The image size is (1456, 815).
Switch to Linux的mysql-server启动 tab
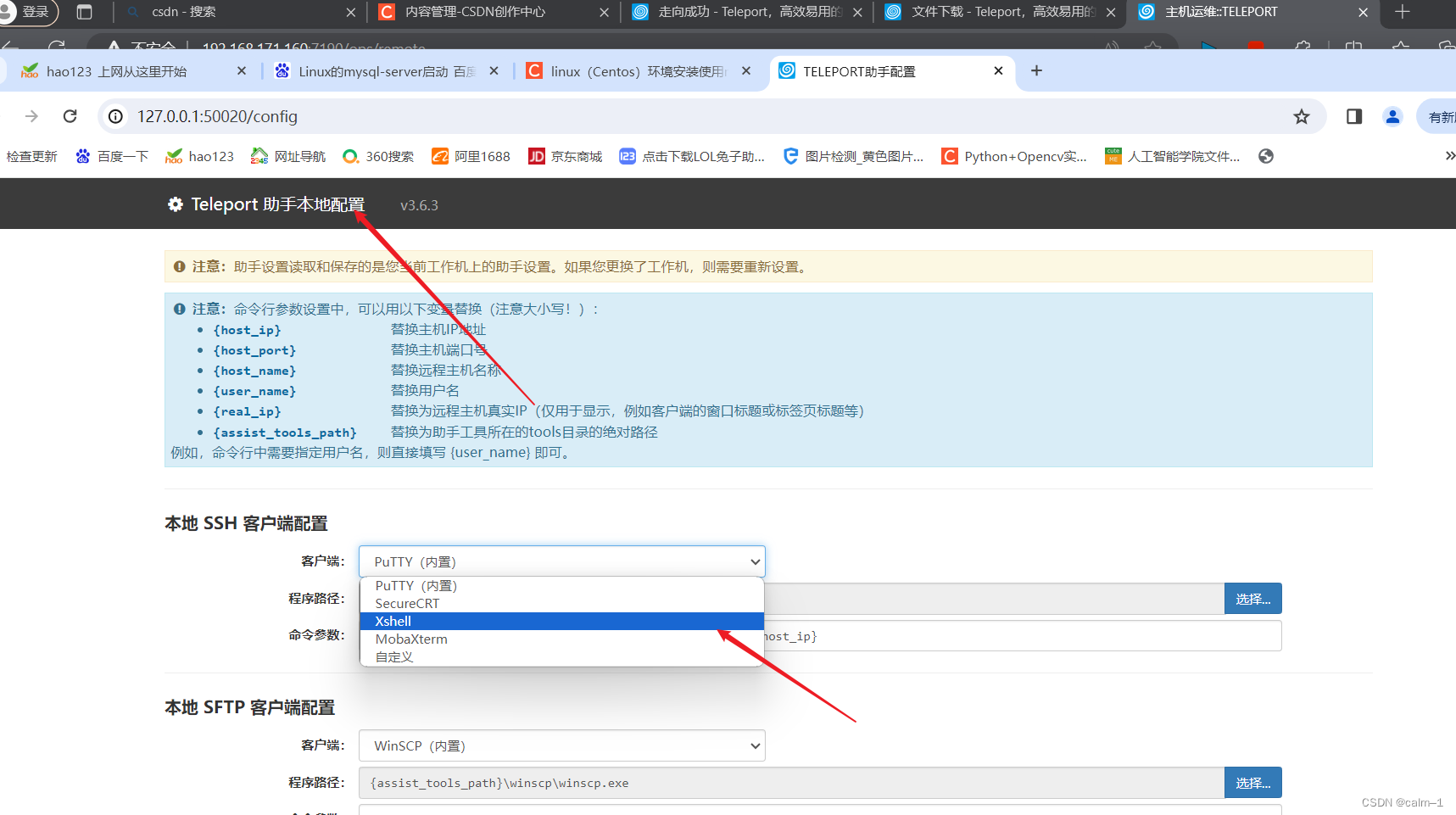[387, 71]
